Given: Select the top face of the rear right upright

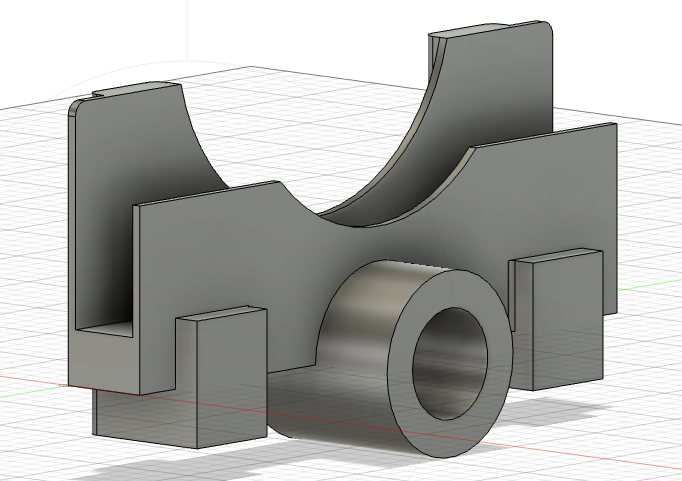Looking at the screenshot, I should (487, 29).
